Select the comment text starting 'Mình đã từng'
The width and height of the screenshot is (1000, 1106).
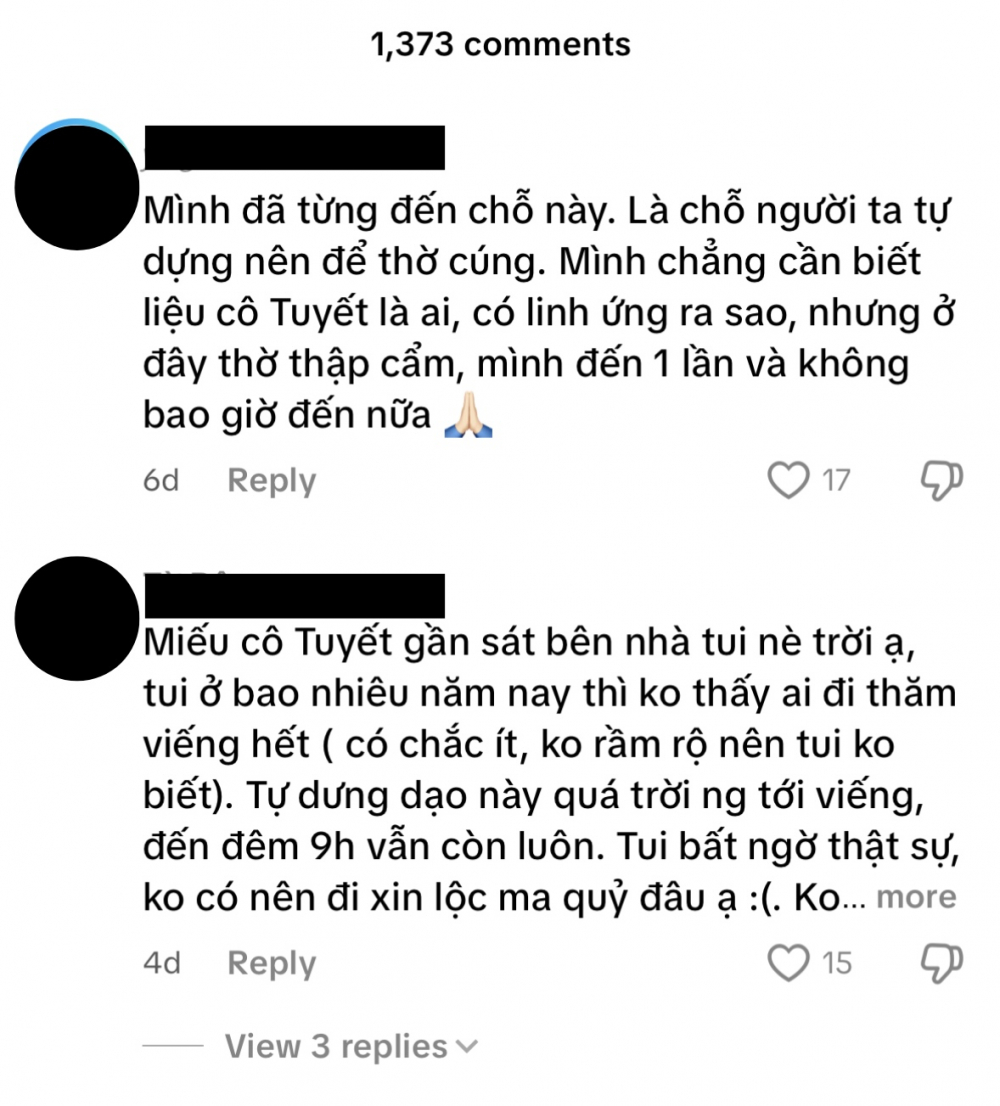[548, 312]
